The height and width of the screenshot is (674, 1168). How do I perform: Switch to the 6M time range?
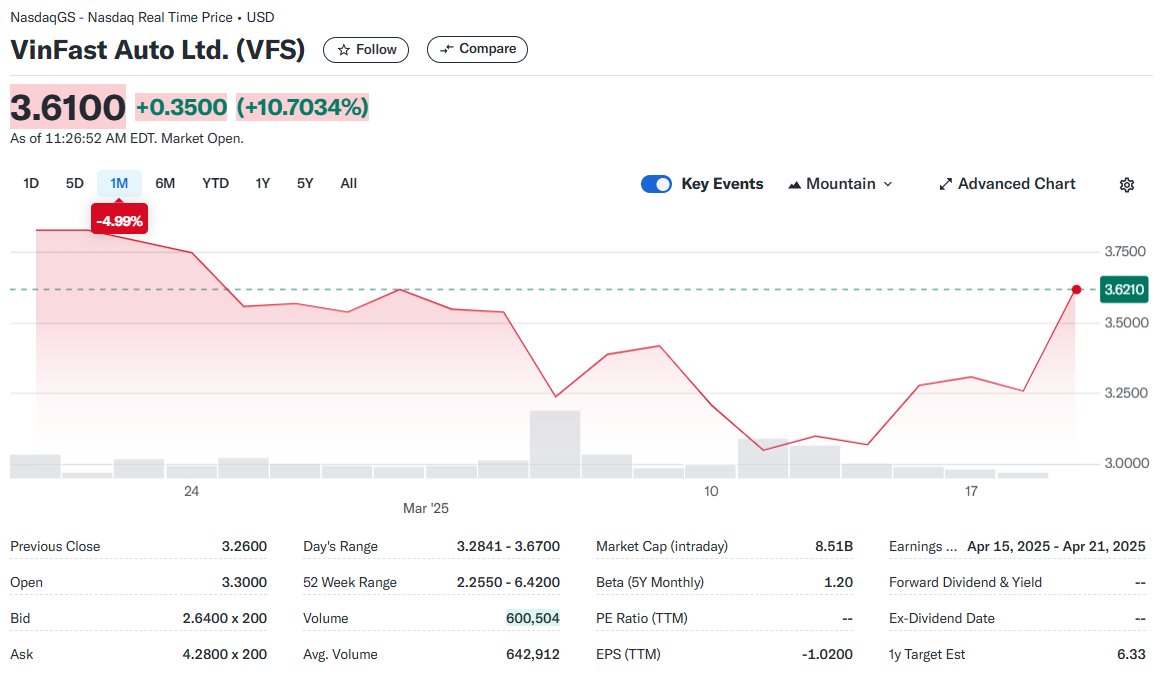[x=165, y=183]
